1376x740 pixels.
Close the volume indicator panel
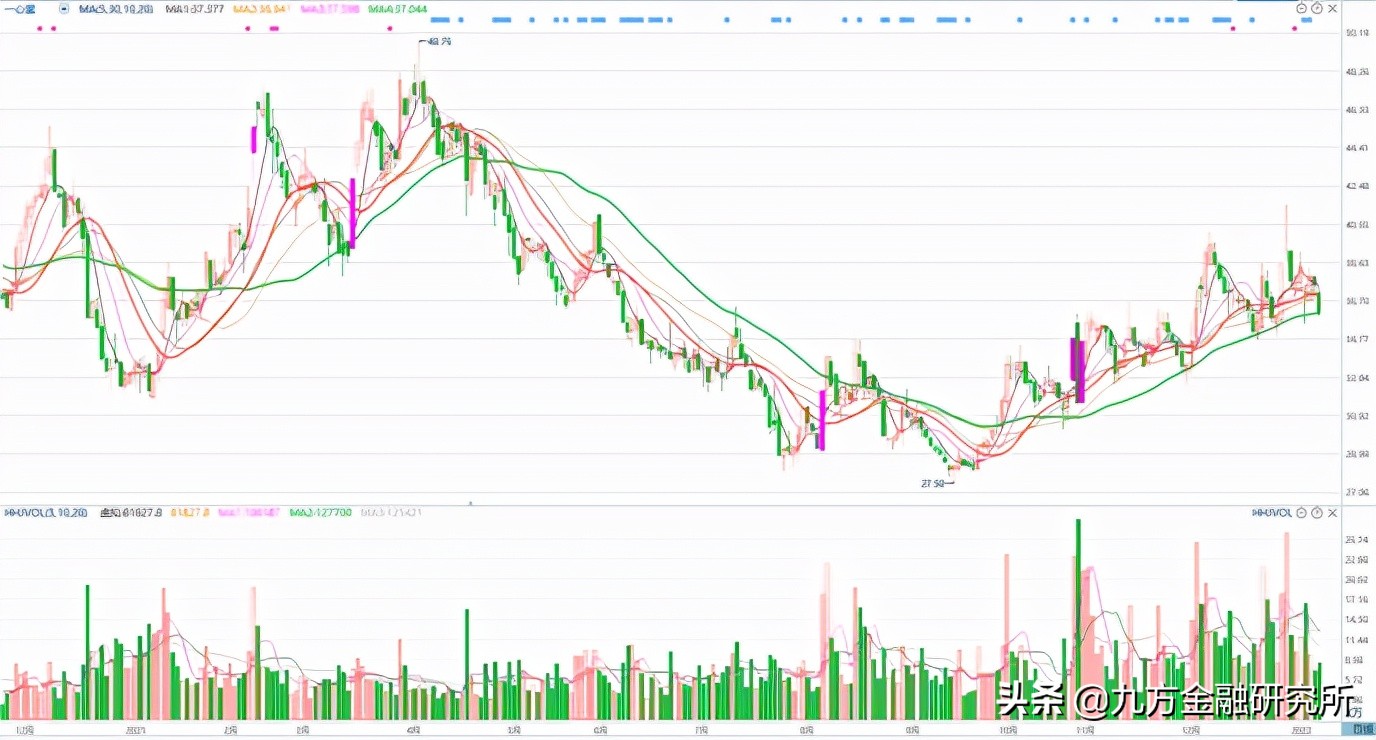1332,513
